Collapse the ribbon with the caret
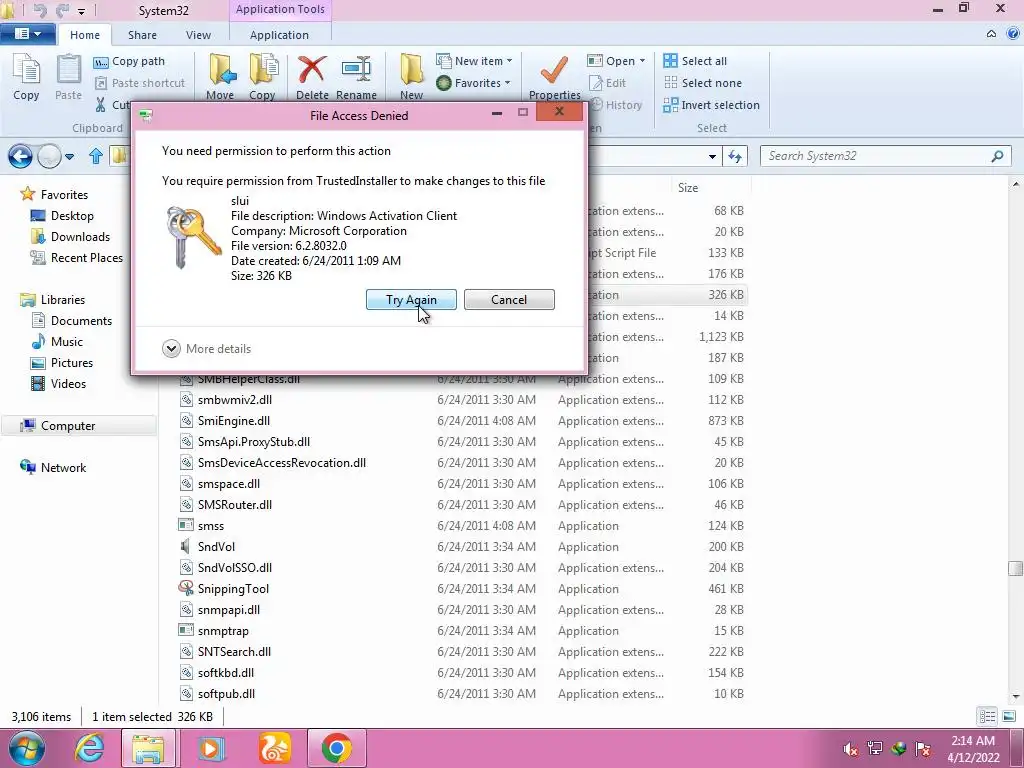Screen dimensions: 1024x768 pos(991,33)
